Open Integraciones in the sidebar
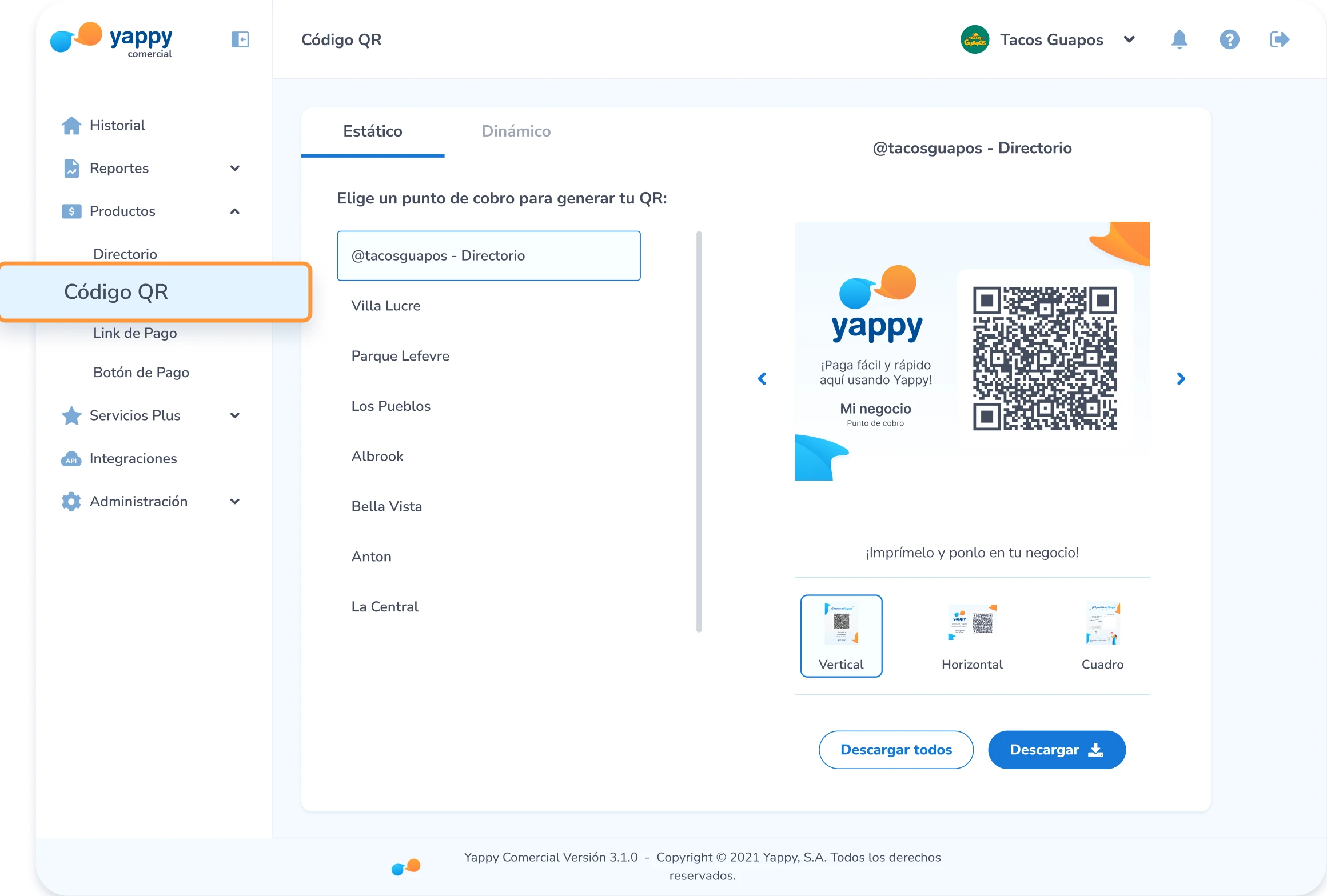This screenshot has width=1327, height=896. (x=133, y=459)
